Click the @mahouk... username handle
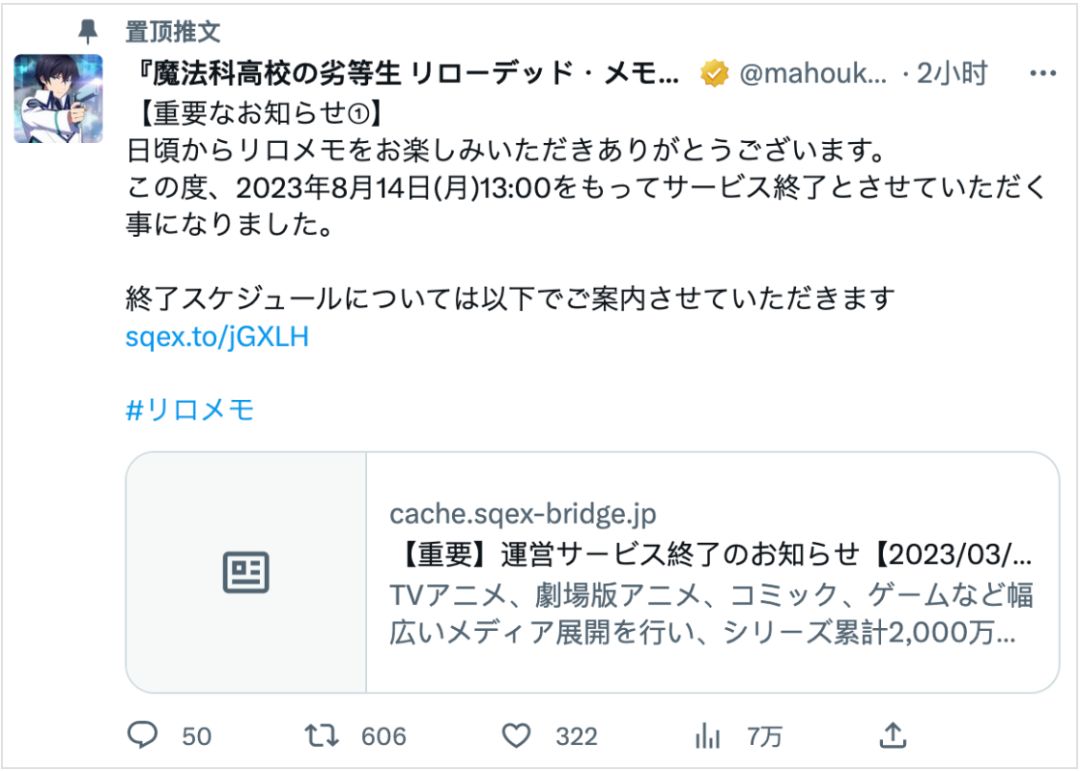Viewport: 1080px width, 771px height. click(812, 73)
